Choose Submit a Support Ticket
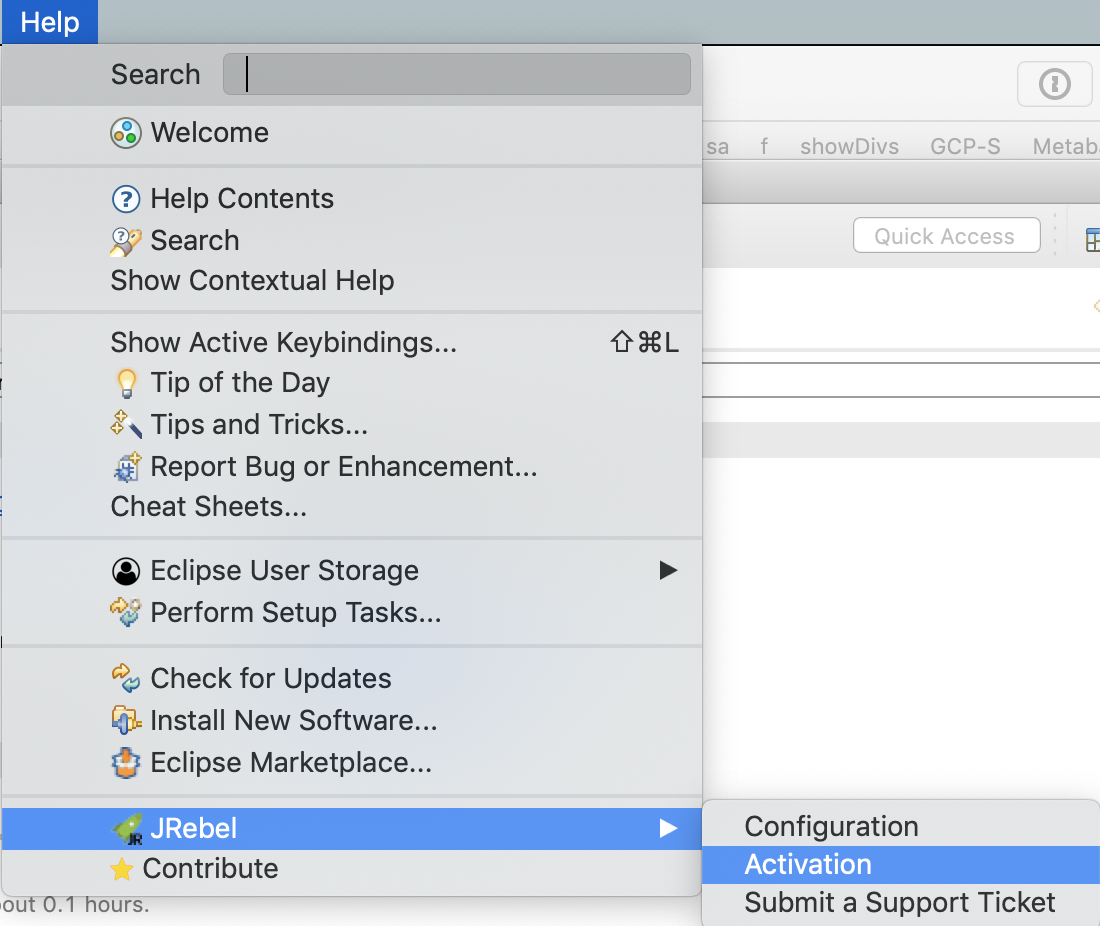Viewport: 1100px width, 926px height. coord(900,903)
